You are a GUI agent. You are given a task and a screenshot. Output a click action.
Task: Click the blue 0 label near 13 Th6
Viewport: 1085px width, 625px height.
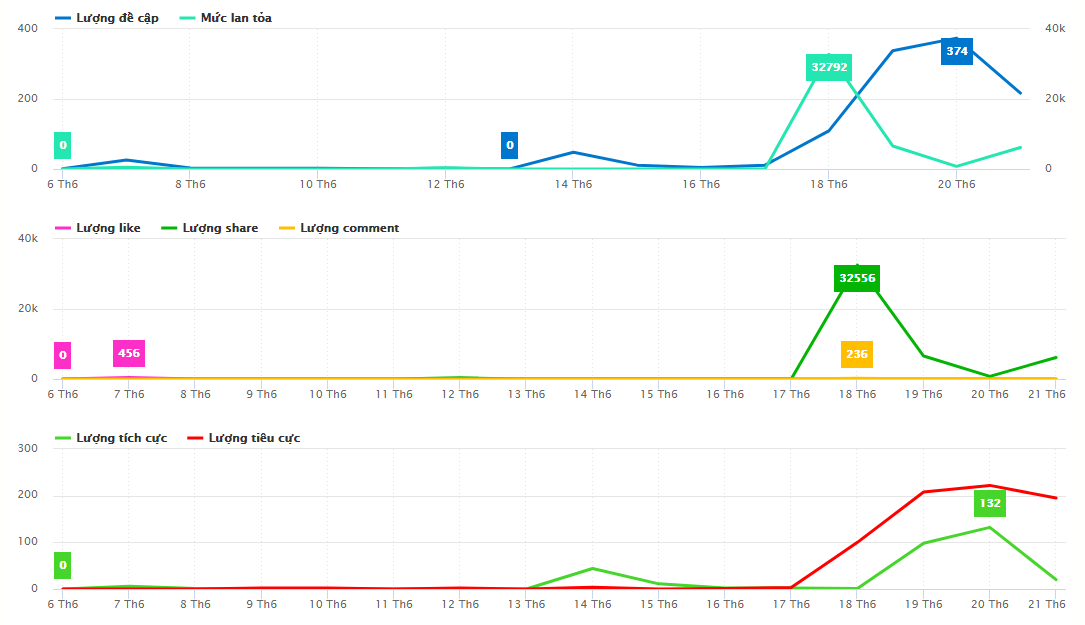[x=510, y=145]
